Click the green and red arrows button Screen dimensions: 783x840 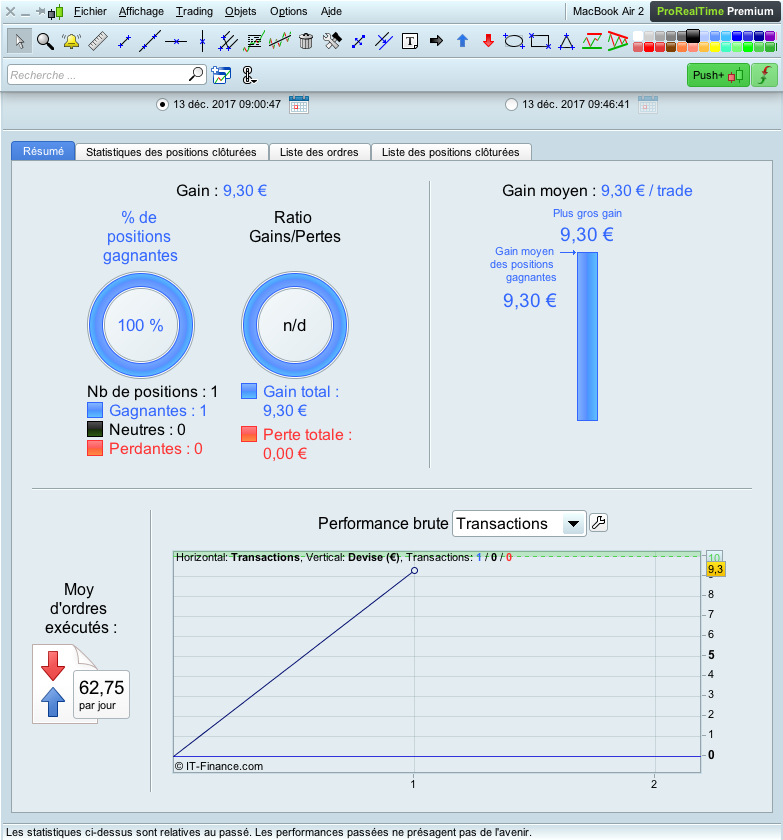pos(765,75)
